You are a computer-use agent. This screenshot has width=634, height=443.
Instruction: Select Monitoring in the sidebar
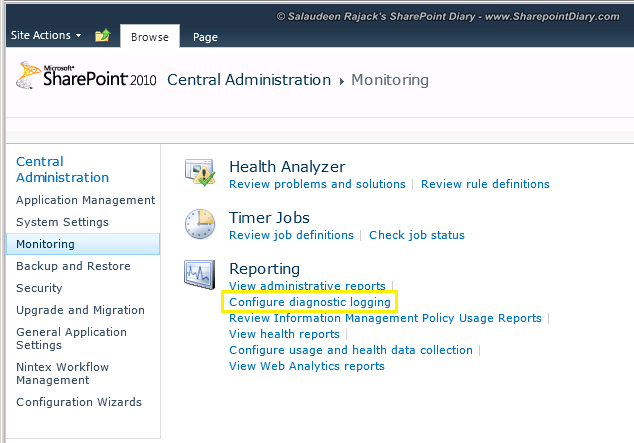(83, 244)
